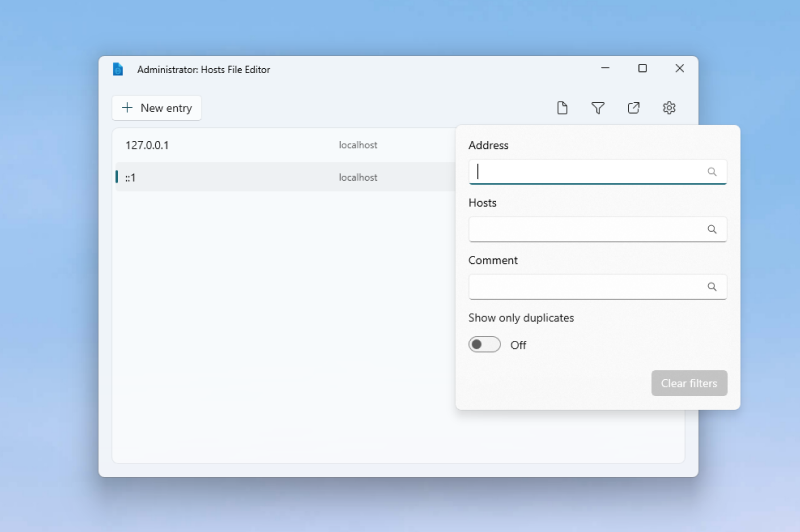Click the New entry button

click(x=157, y=108)
